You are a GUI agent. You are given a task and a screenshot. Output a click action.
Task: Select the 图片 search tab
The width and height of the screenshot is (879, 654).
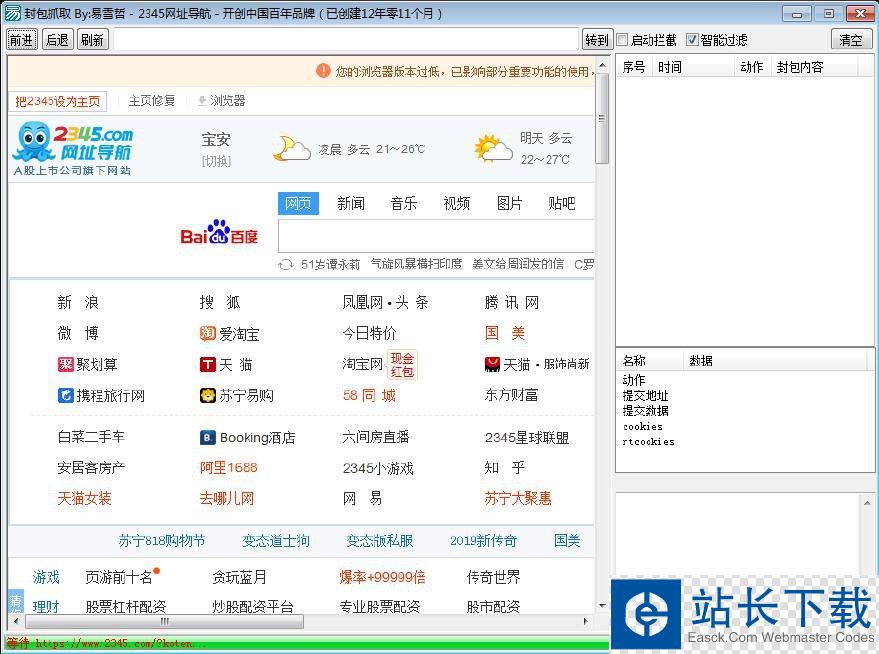click(x=509, y=203)
